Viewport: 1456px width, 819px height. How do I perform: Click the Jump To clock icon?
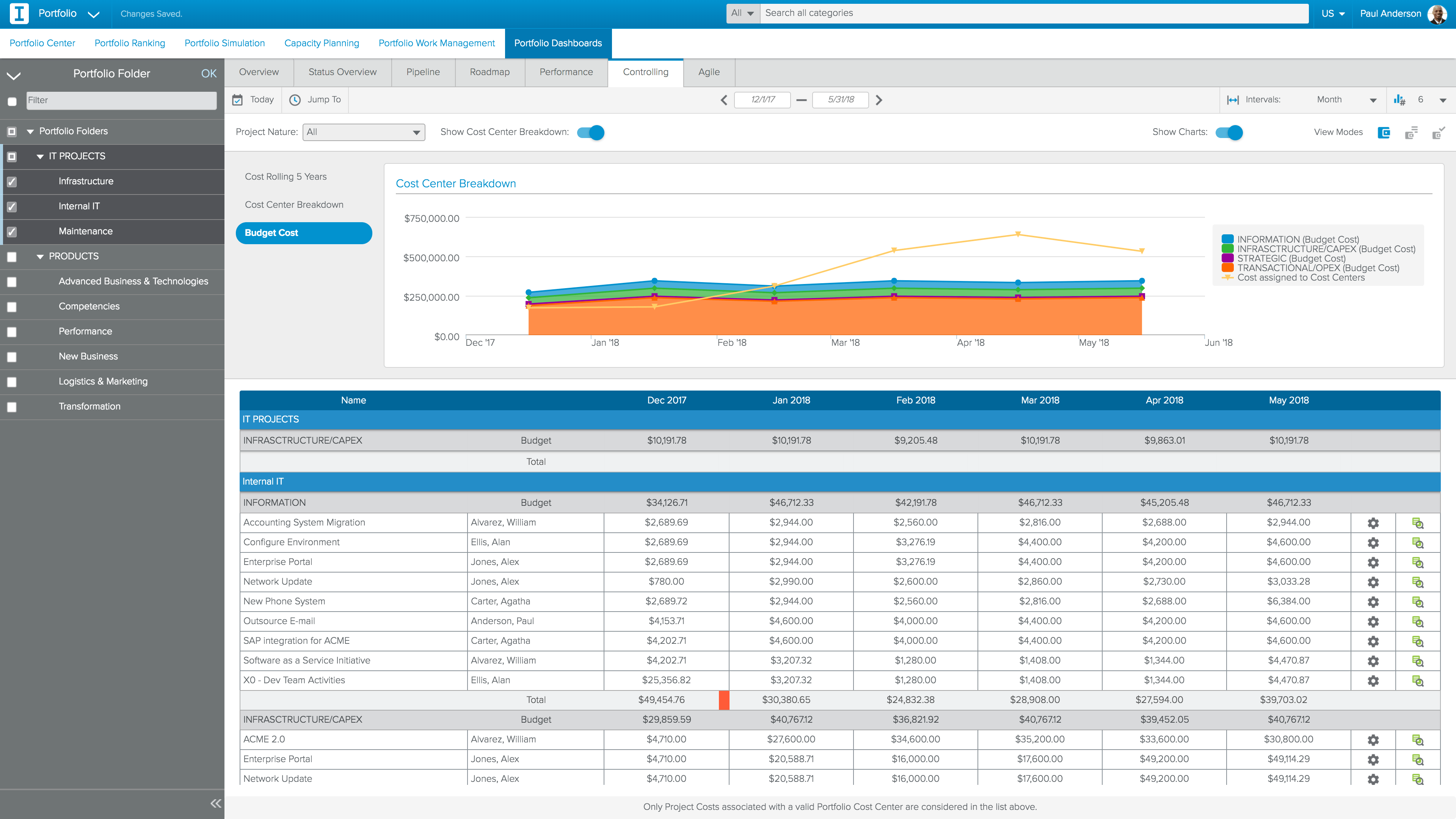click(295, 99)
